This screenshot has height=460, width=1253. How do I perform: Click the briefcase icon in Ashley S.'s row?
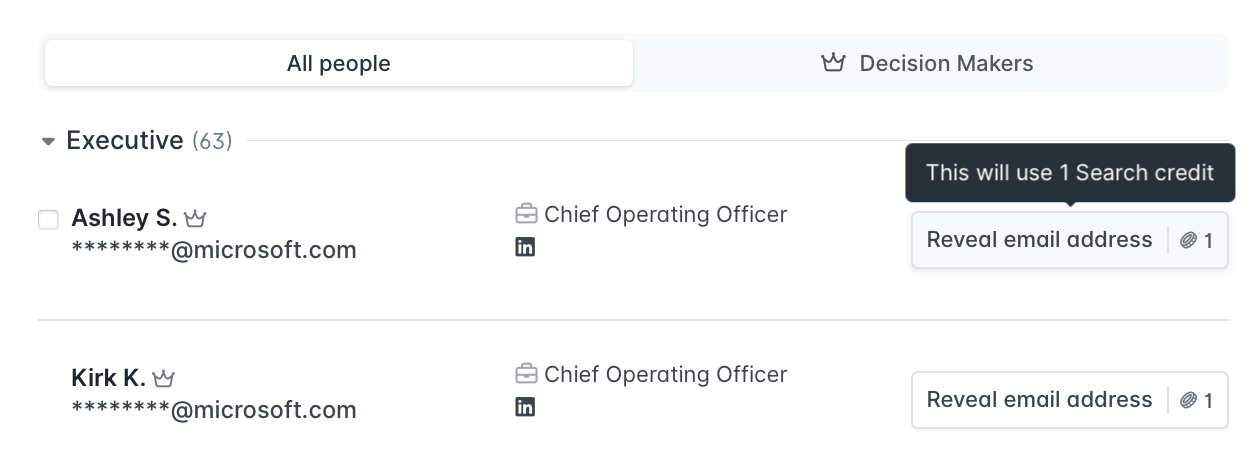526,214
